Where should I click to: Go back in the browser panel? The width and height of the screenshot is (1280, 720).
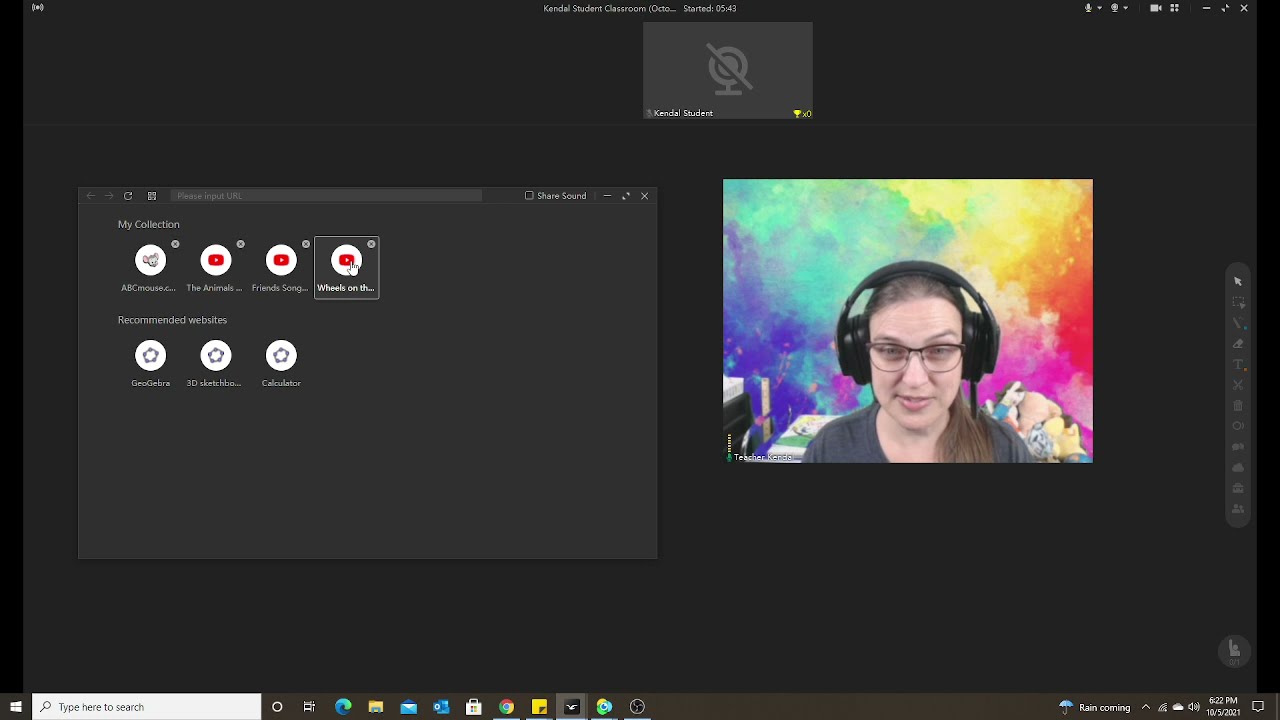(x=90, y=196)
